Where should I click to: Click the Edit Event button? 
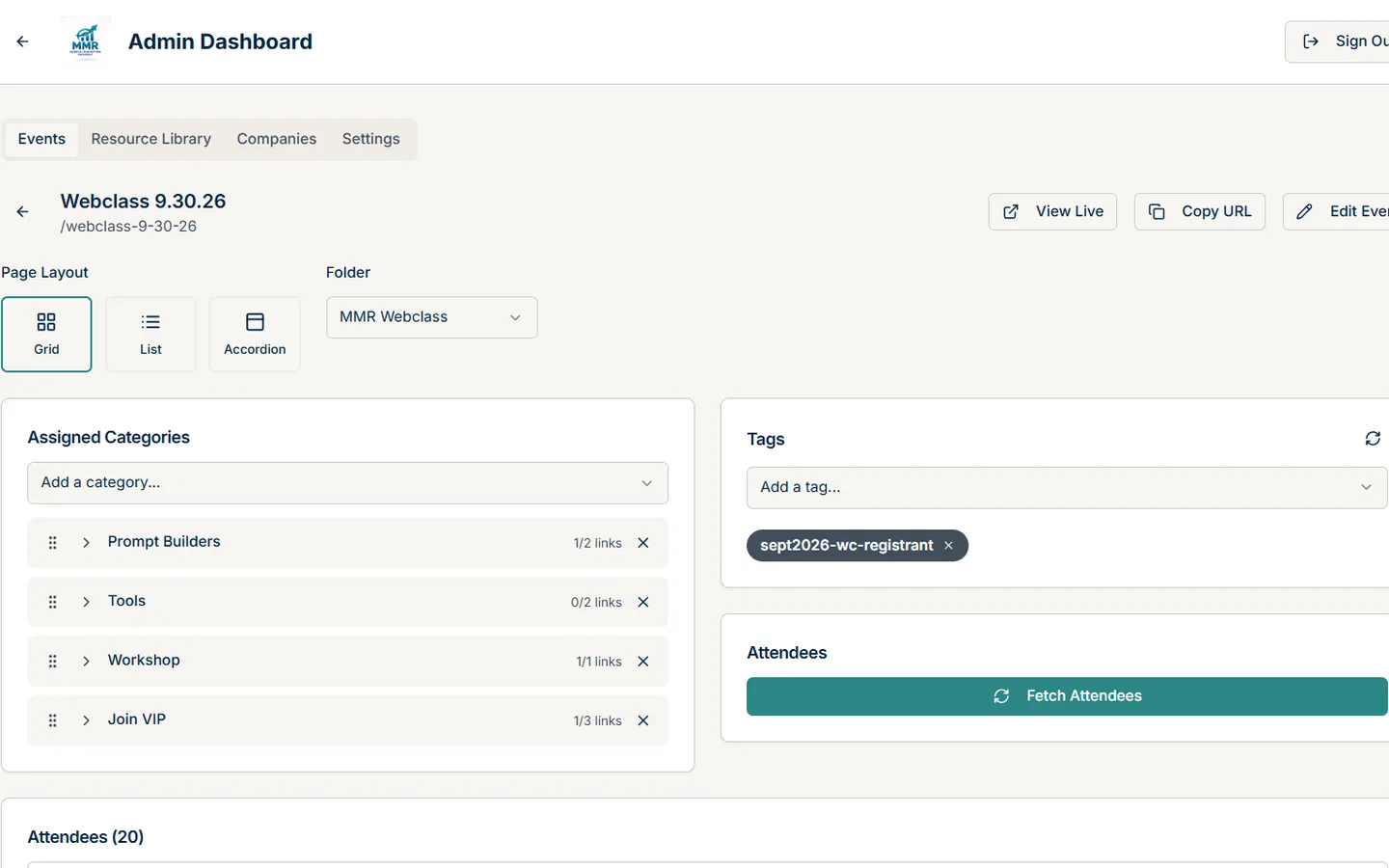point(1336,212)
